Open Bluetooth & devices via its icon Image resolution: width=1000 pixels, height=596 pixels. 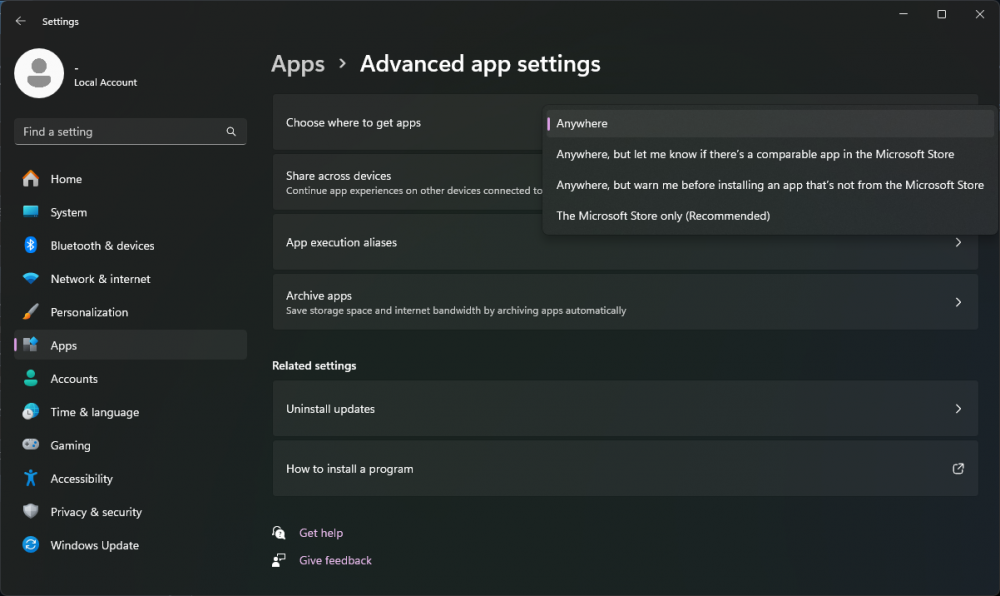(31, 246)
